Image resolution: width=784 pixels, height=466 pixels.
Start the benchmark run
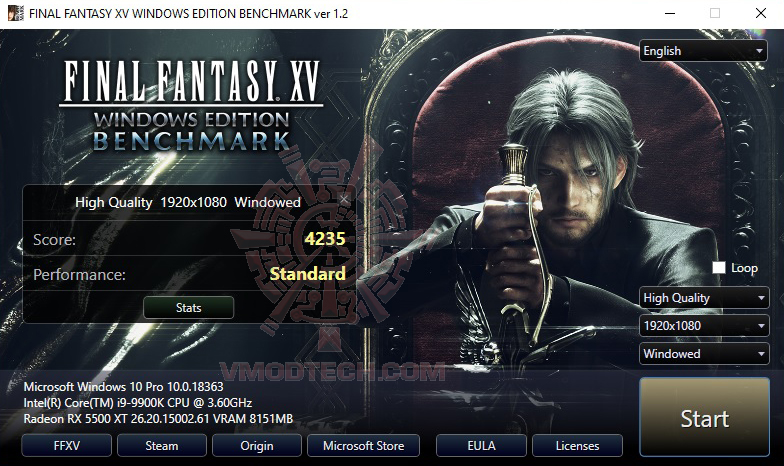pyautogui.click(x=704, y=417)
